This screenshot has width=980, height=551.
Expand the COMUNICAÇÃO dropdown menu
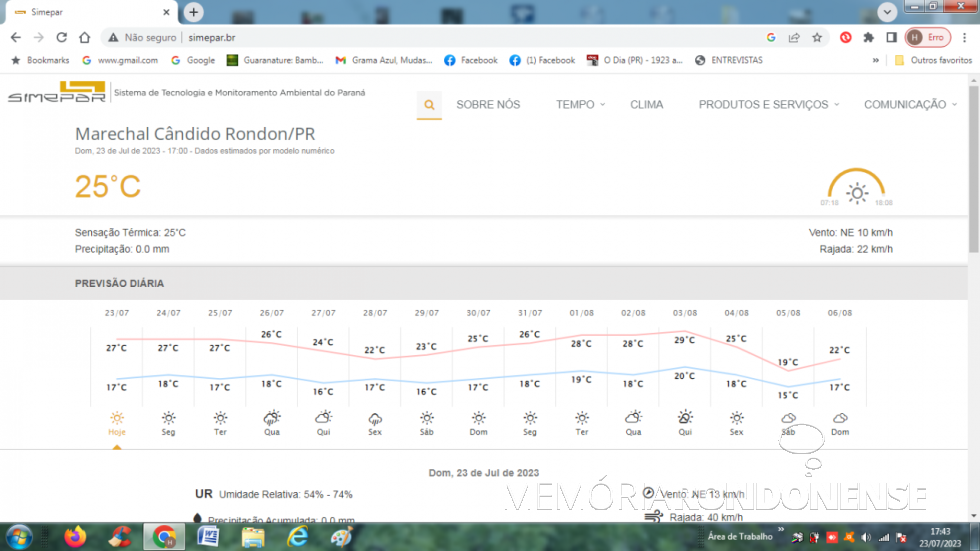[x=909, y=104]
